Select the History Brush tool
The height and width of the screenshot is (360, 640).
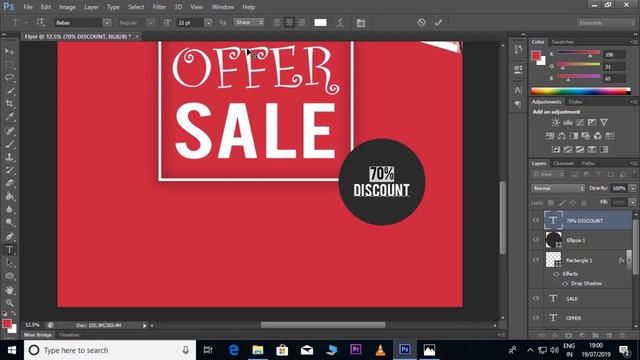[x=9, y=170]
